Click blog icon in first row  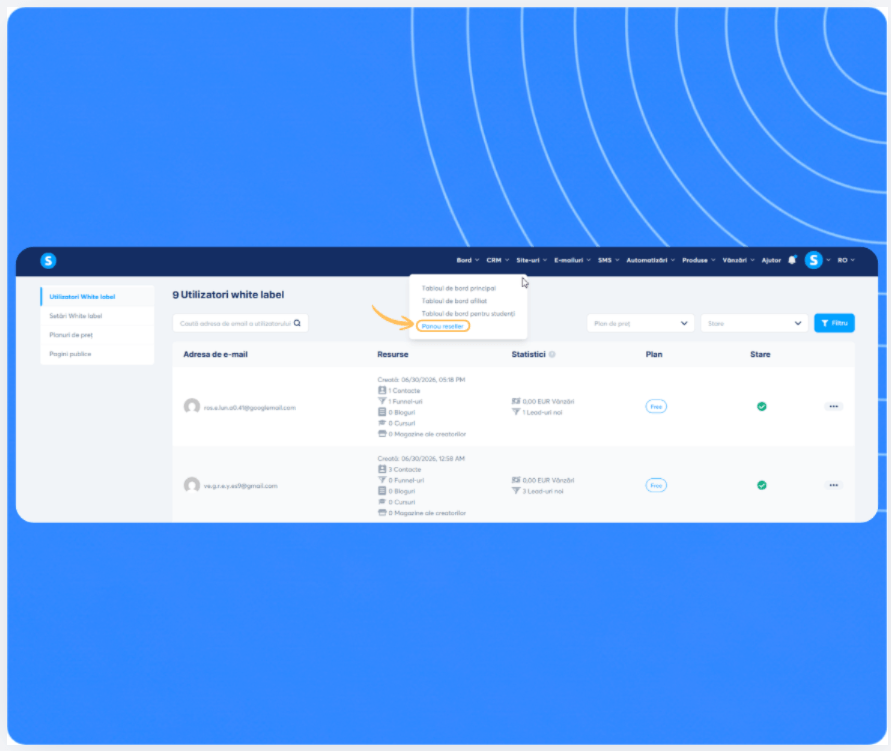coord(382,412)
